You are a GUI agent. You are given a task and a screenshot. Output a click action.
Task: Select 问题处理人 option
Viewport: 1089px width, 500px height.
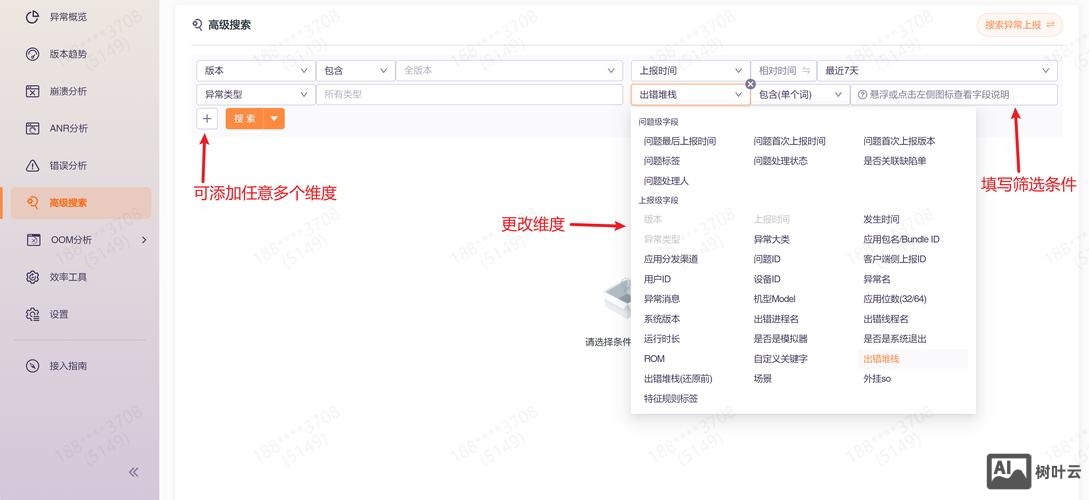(665, 181)
